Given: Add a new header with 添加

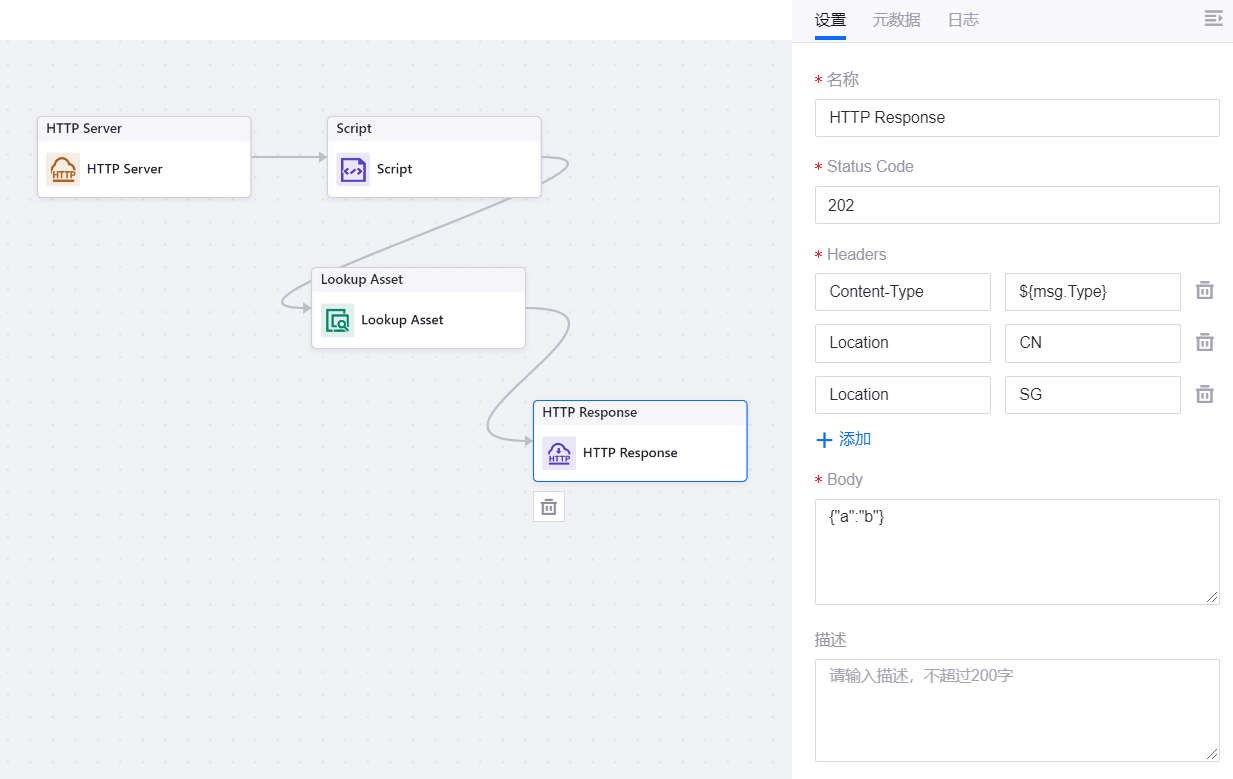Looking at the screenshot, I should coord(844,440).
